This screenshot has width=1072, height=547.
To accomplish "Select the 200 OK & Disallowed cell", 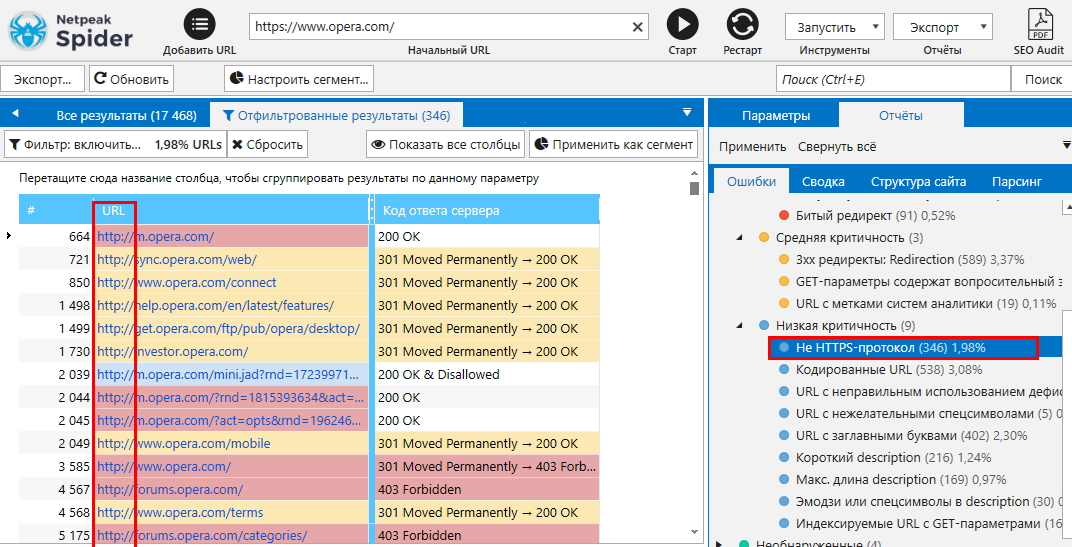I will (487, 375).
